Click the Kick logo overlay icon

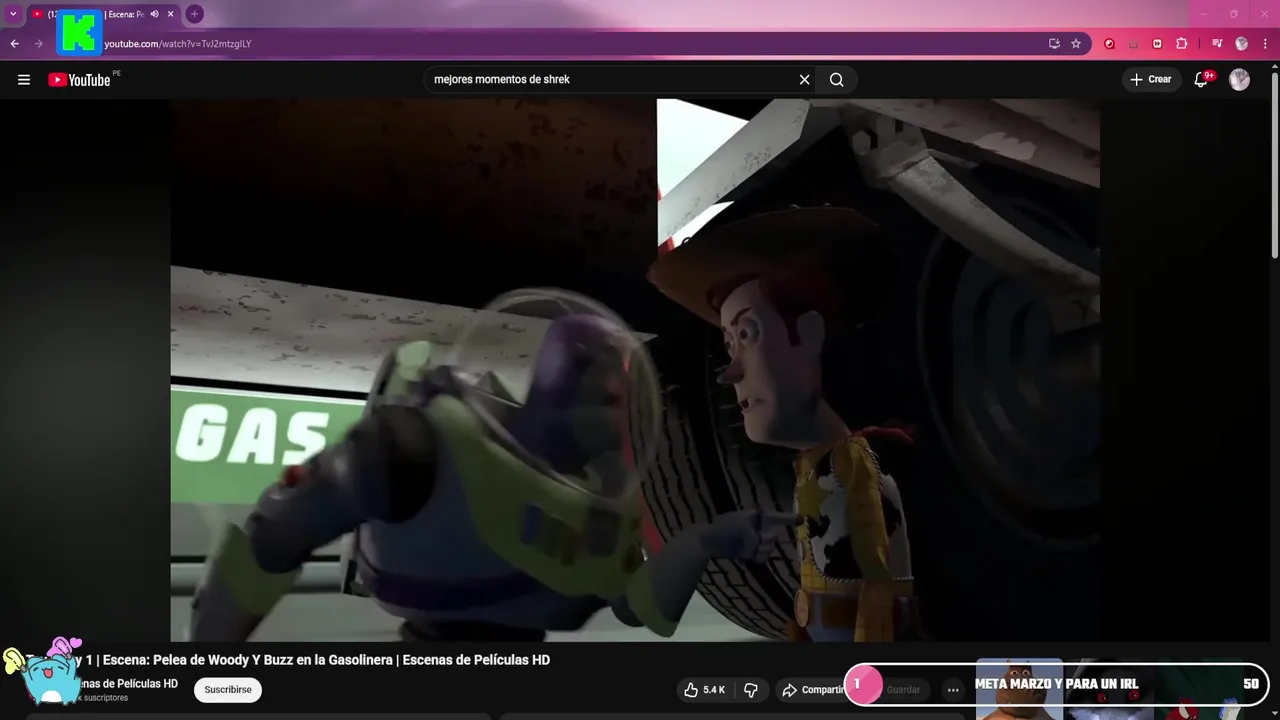(x=79, y=31)
